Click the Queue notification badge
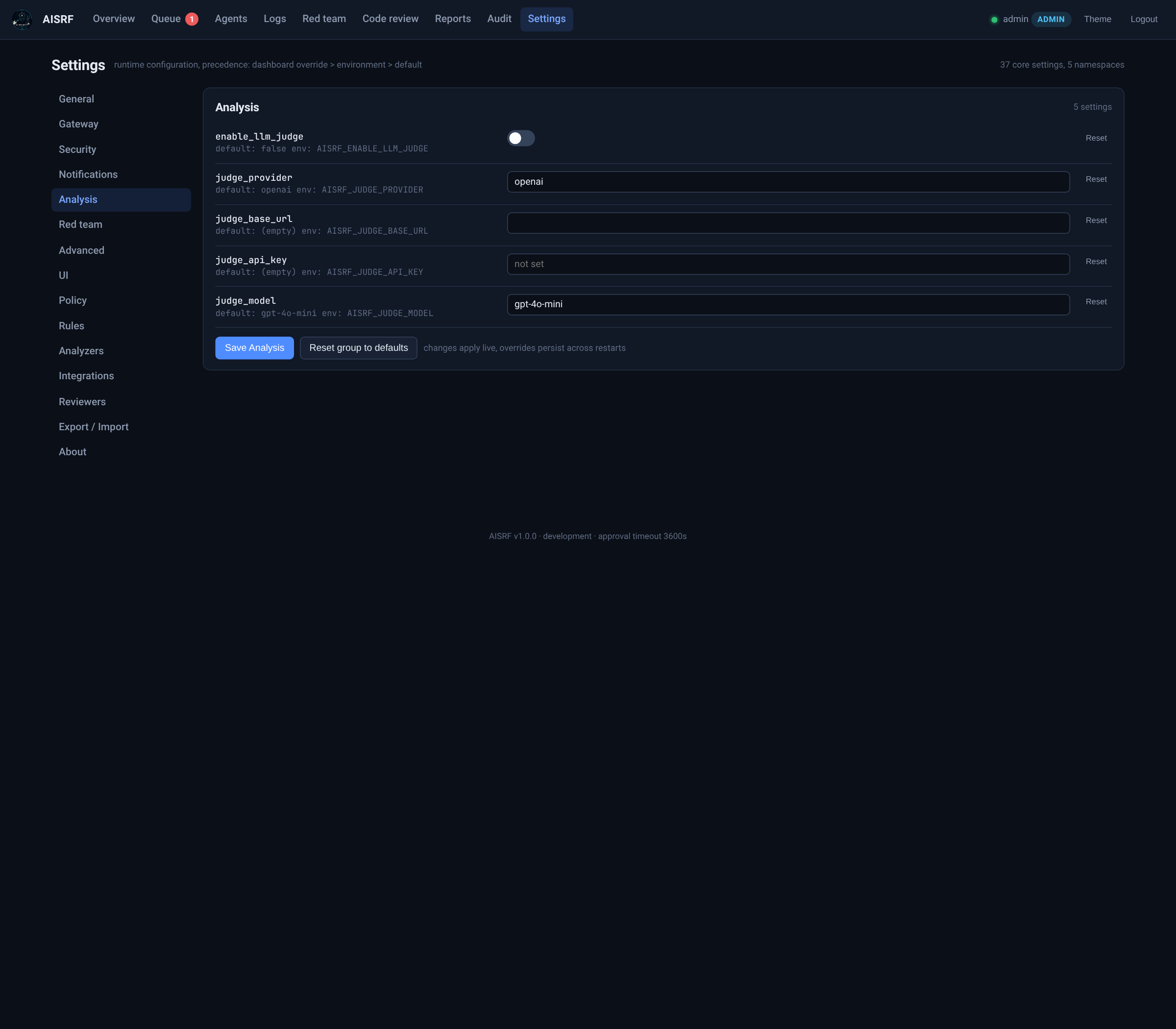 click(192, 20)
